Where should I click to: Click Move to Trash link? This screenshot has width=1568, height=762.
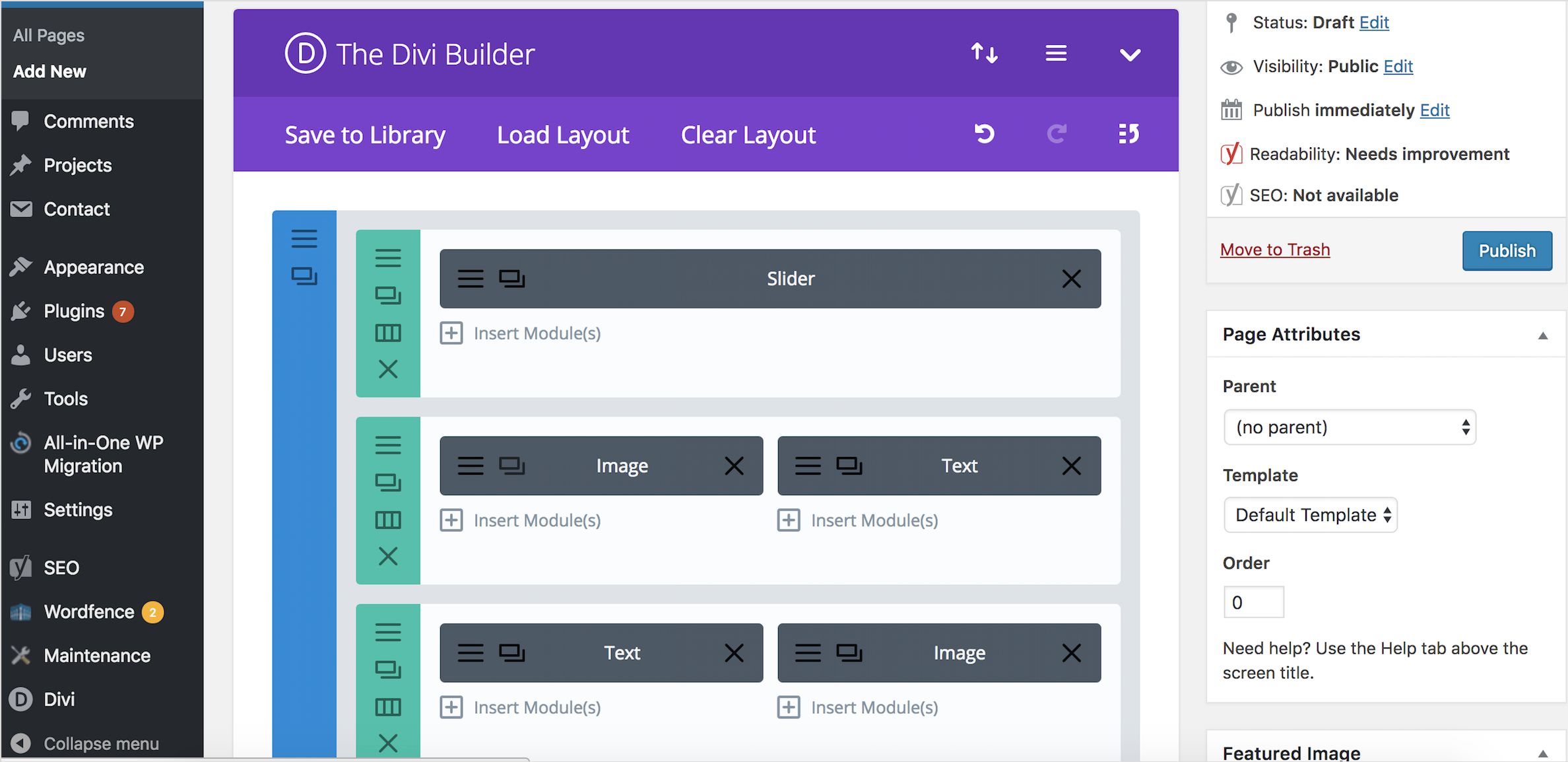coord(1274,250)
